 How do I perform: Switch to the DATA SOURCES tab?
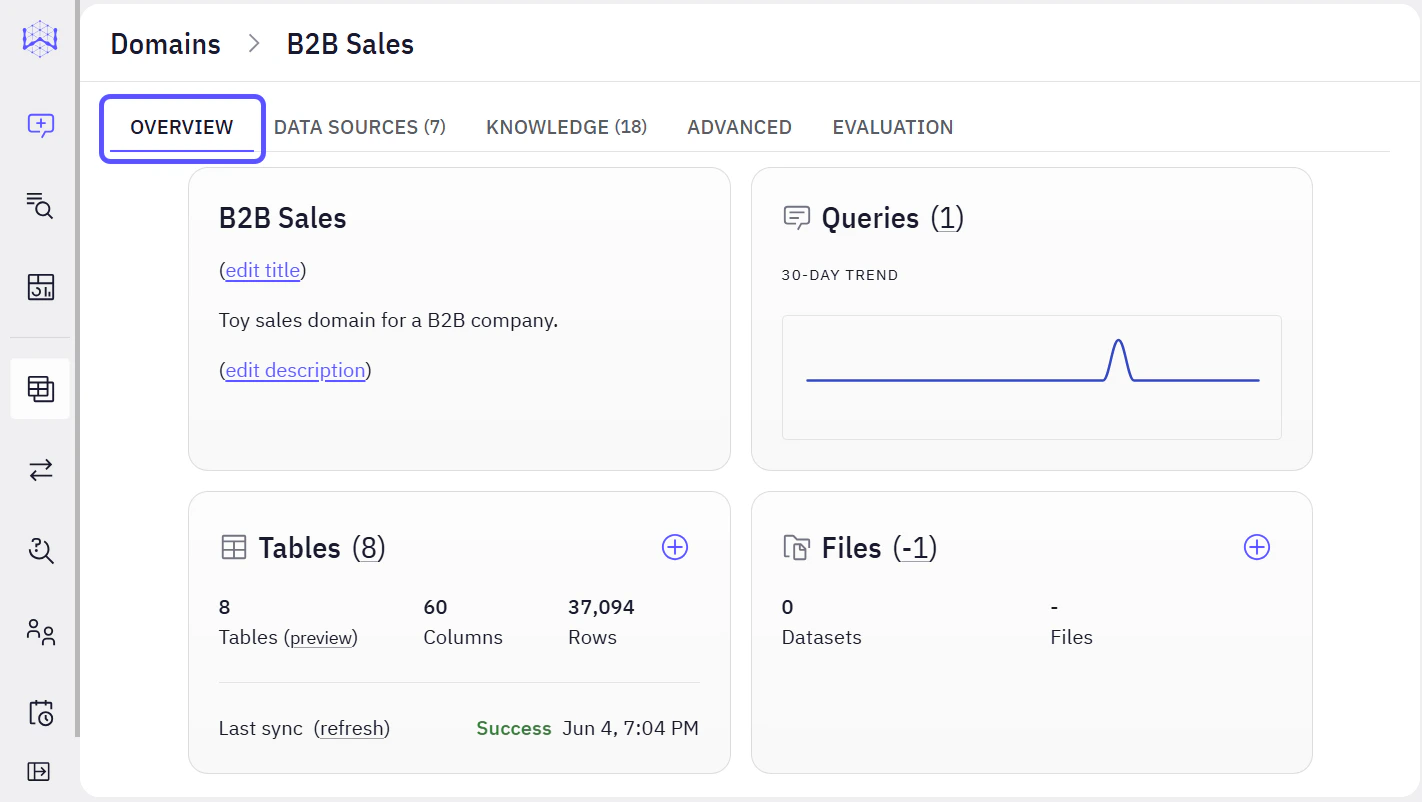pyautogui.click(x=360, y=127)
